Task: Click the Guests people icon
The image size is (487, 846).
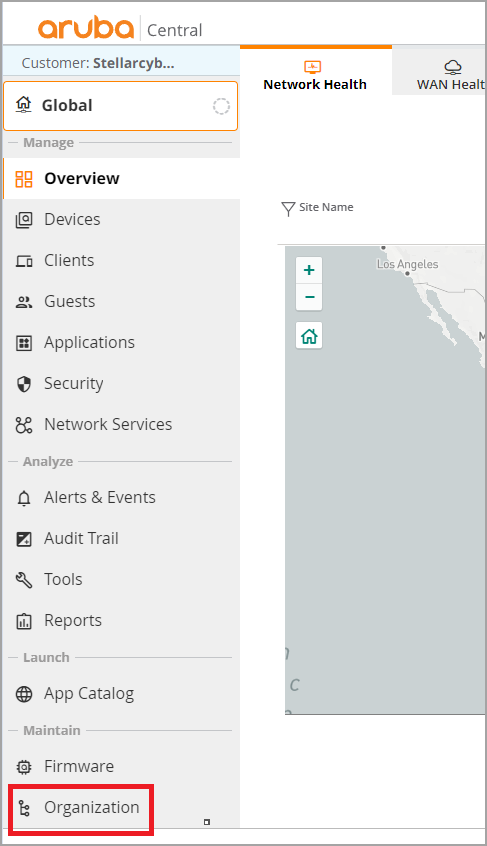Action: [24, 302]
